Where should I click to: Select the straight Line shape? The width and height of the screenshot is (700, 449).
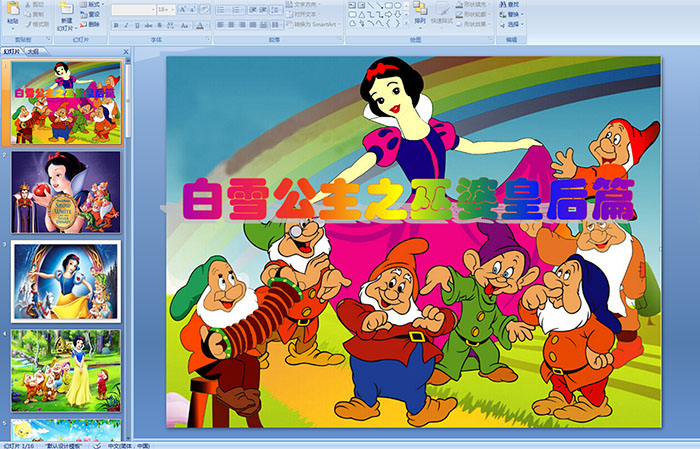(370, 5)
